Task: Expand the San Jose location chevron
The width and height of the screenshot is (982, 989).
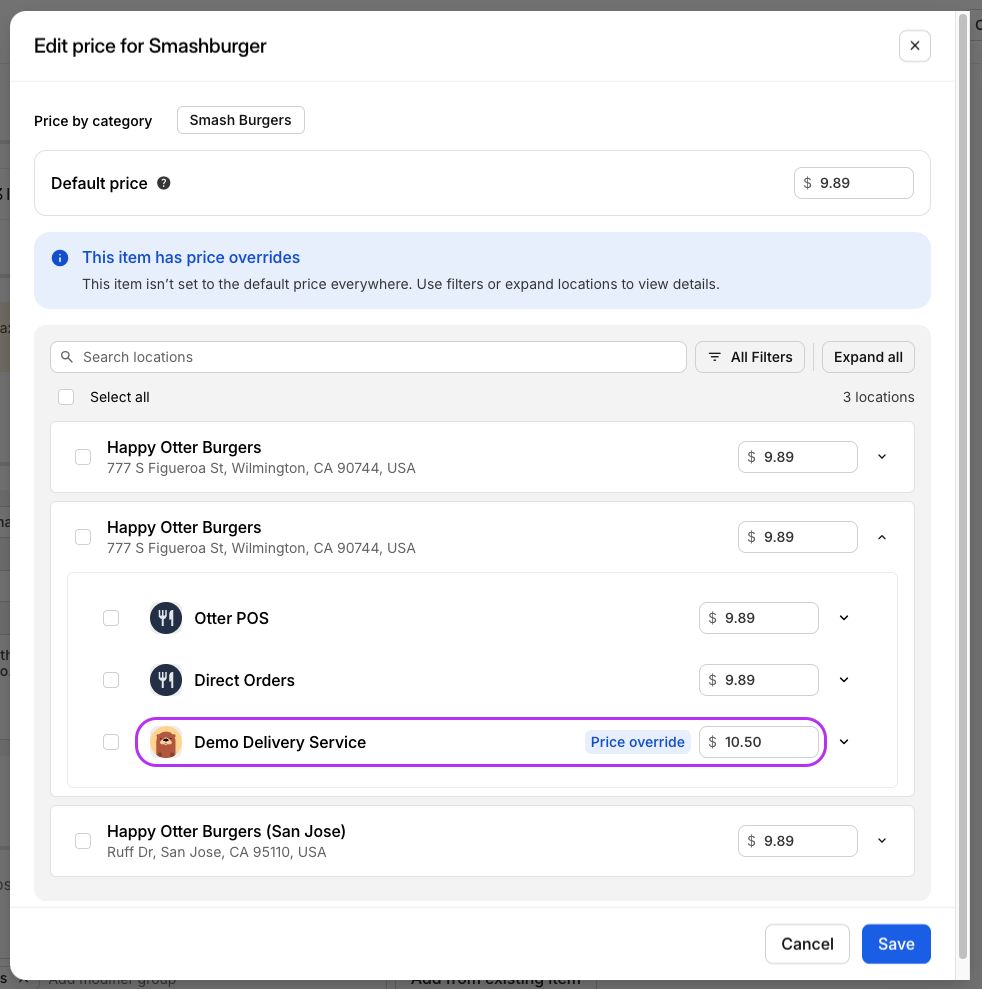Action: click(x=882, y=841)
